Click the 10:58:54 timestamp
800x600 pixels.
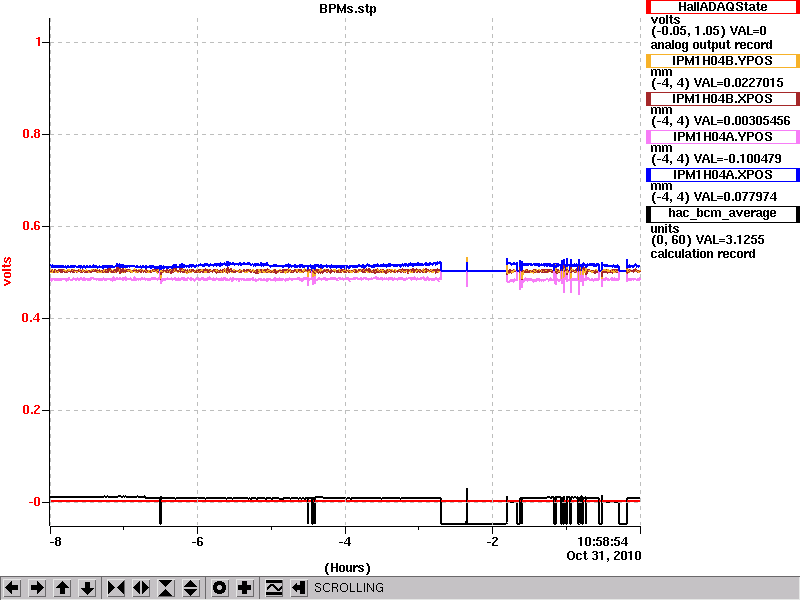[x=603, y=542]
